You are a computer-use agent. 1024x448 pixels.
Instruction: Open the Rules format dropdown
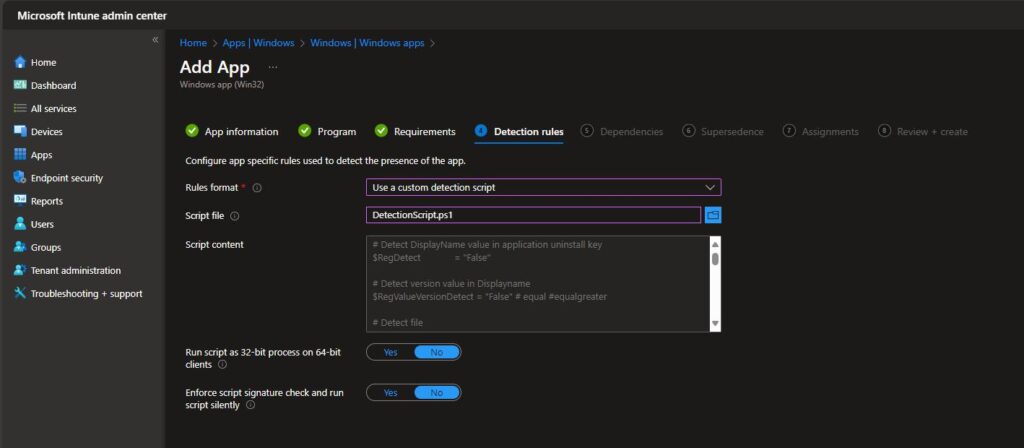pyautogui.click(x=543, y=187)
